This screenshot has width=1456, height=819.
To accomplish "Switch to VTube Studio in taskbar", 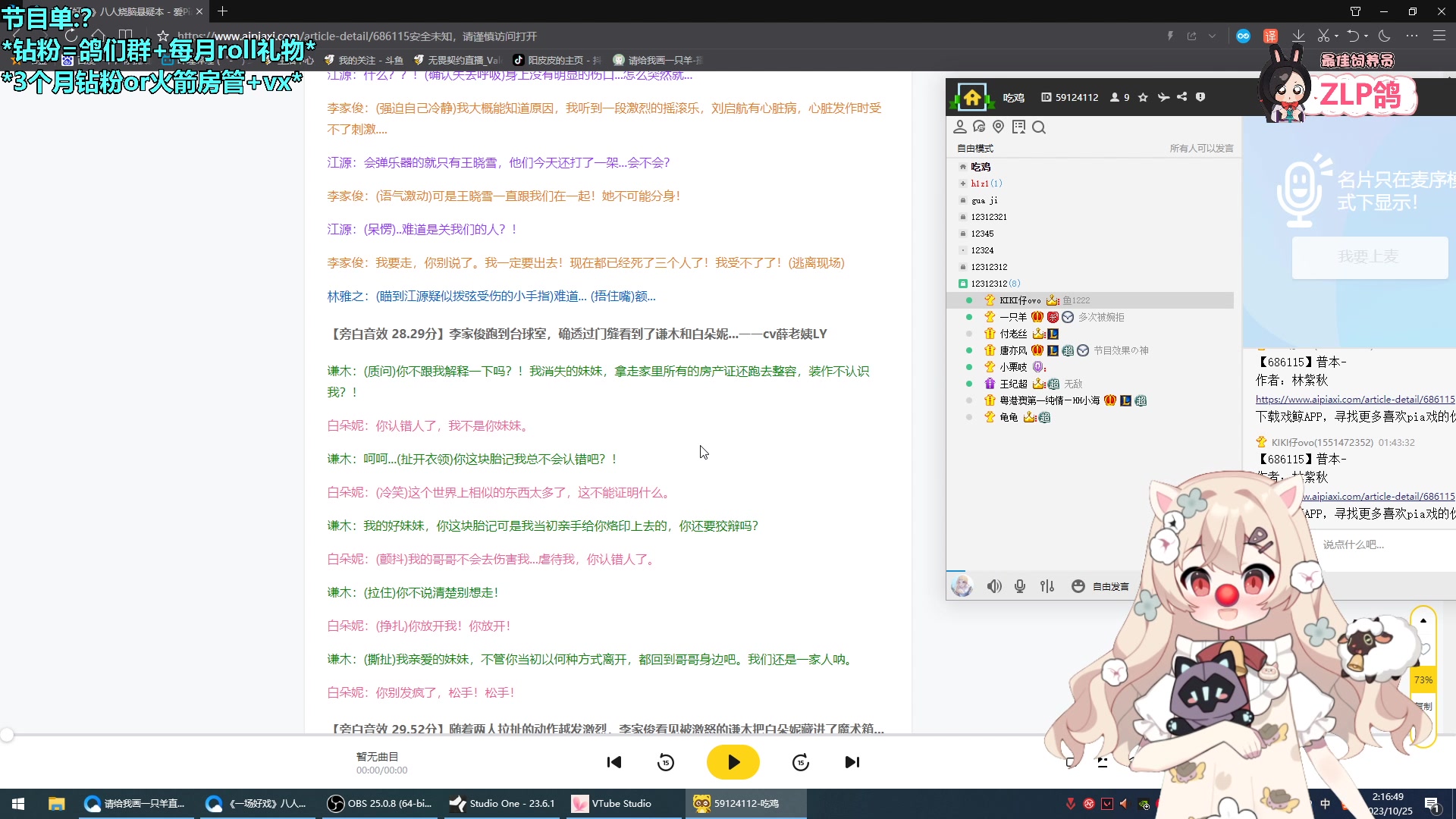I will 623,804.
